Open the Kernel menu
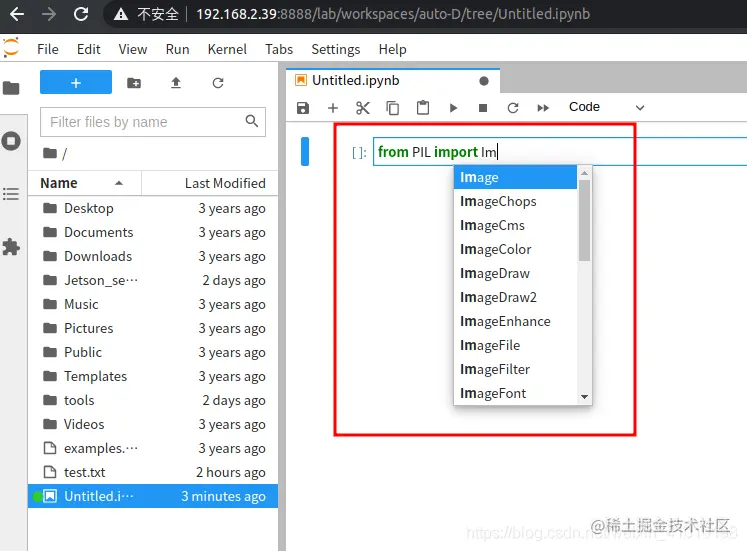 227,49
